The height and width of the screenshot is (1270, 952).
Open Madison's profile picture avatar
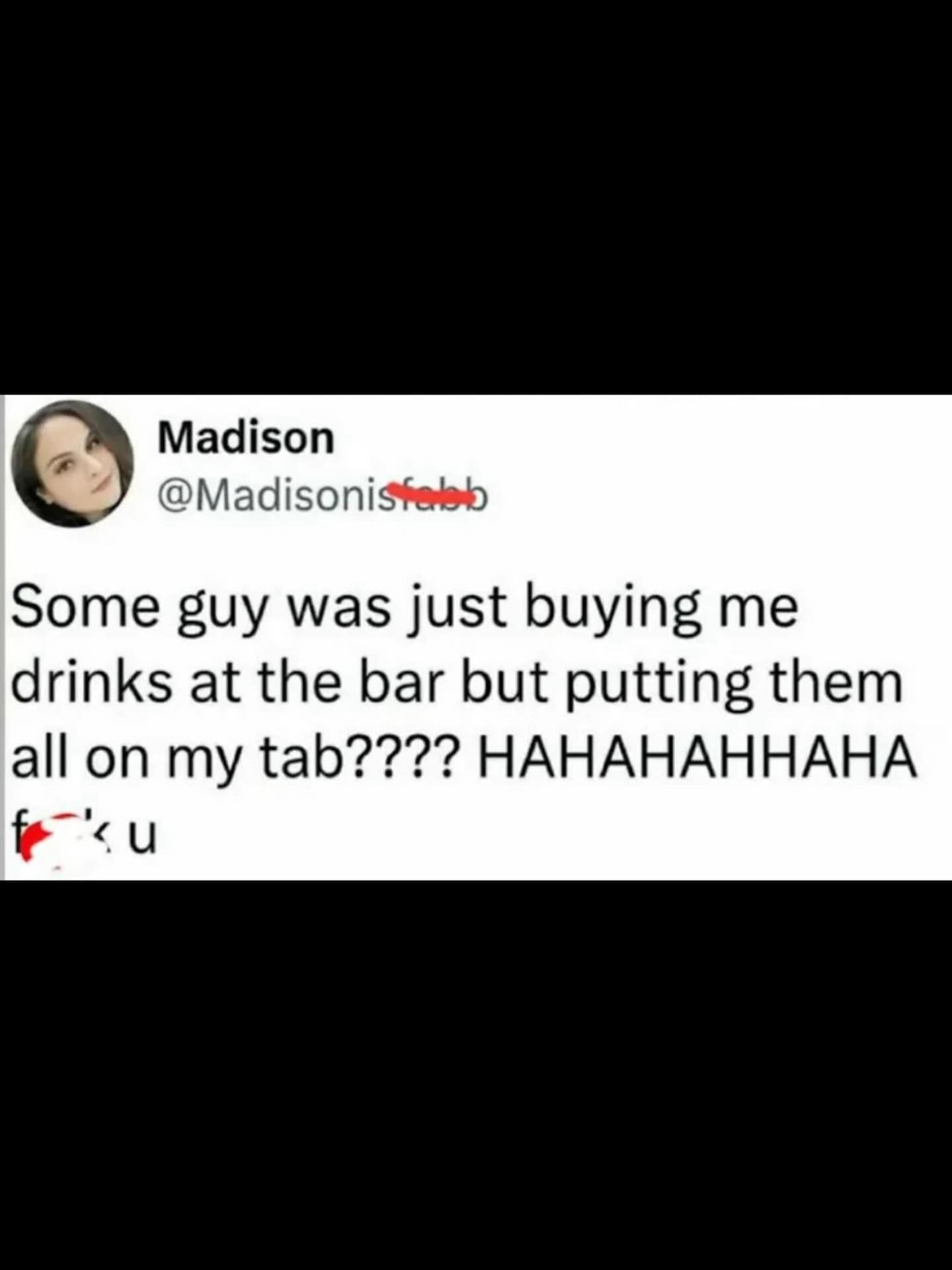click(73, 464)
